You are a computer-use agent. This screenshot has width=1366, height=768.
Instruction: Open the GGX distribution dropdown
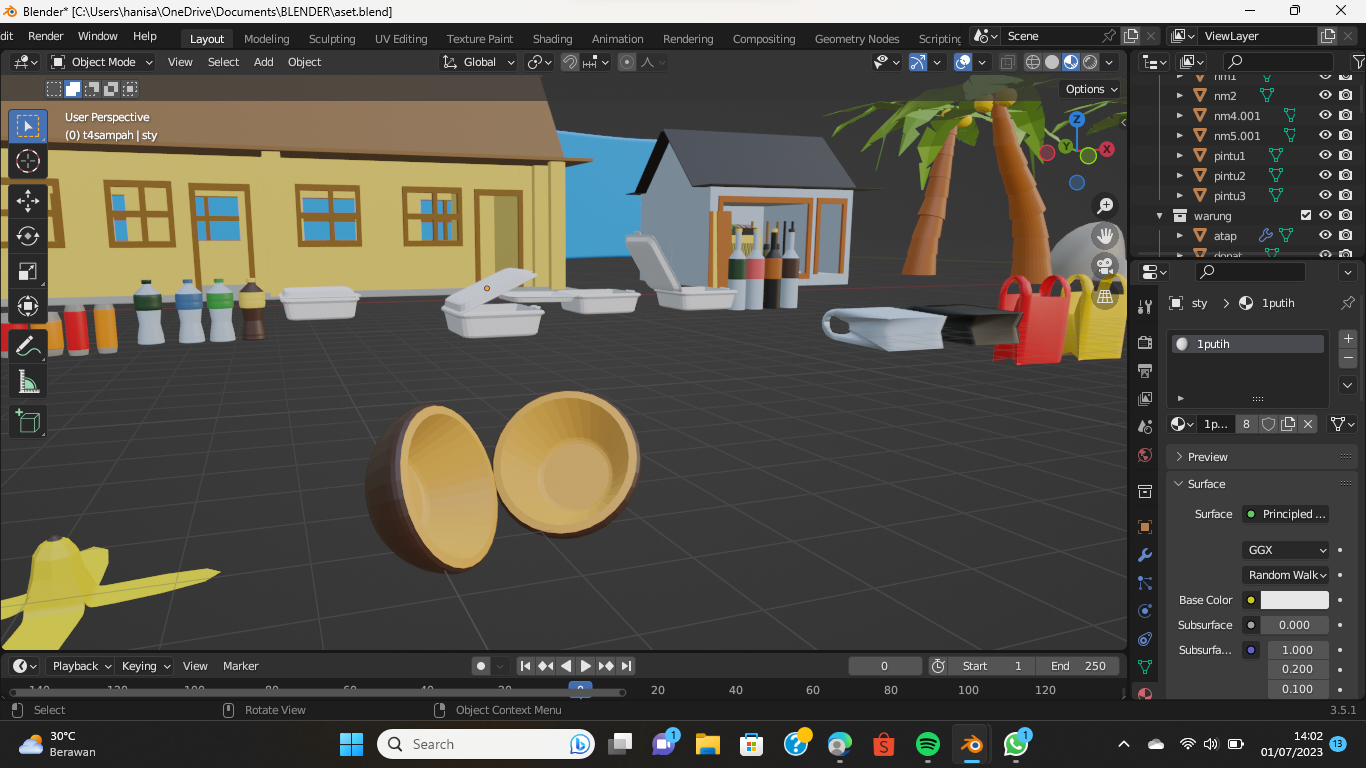coord(1286,550)
